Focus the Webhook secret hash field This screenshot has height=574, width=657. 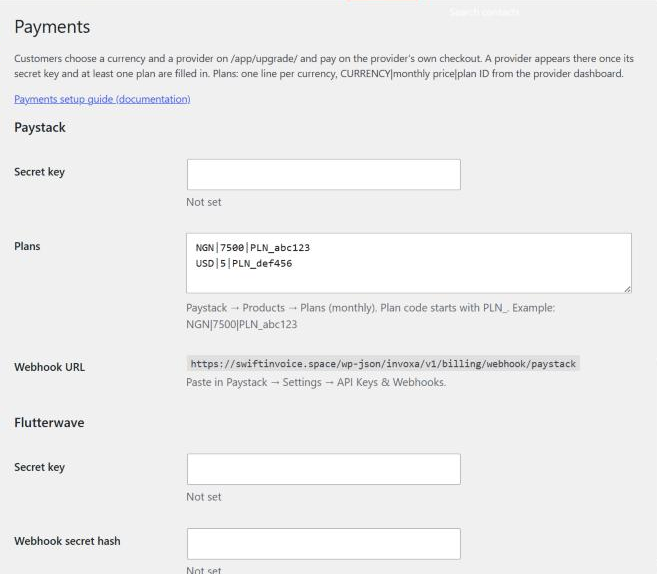[x=323, y=544]
